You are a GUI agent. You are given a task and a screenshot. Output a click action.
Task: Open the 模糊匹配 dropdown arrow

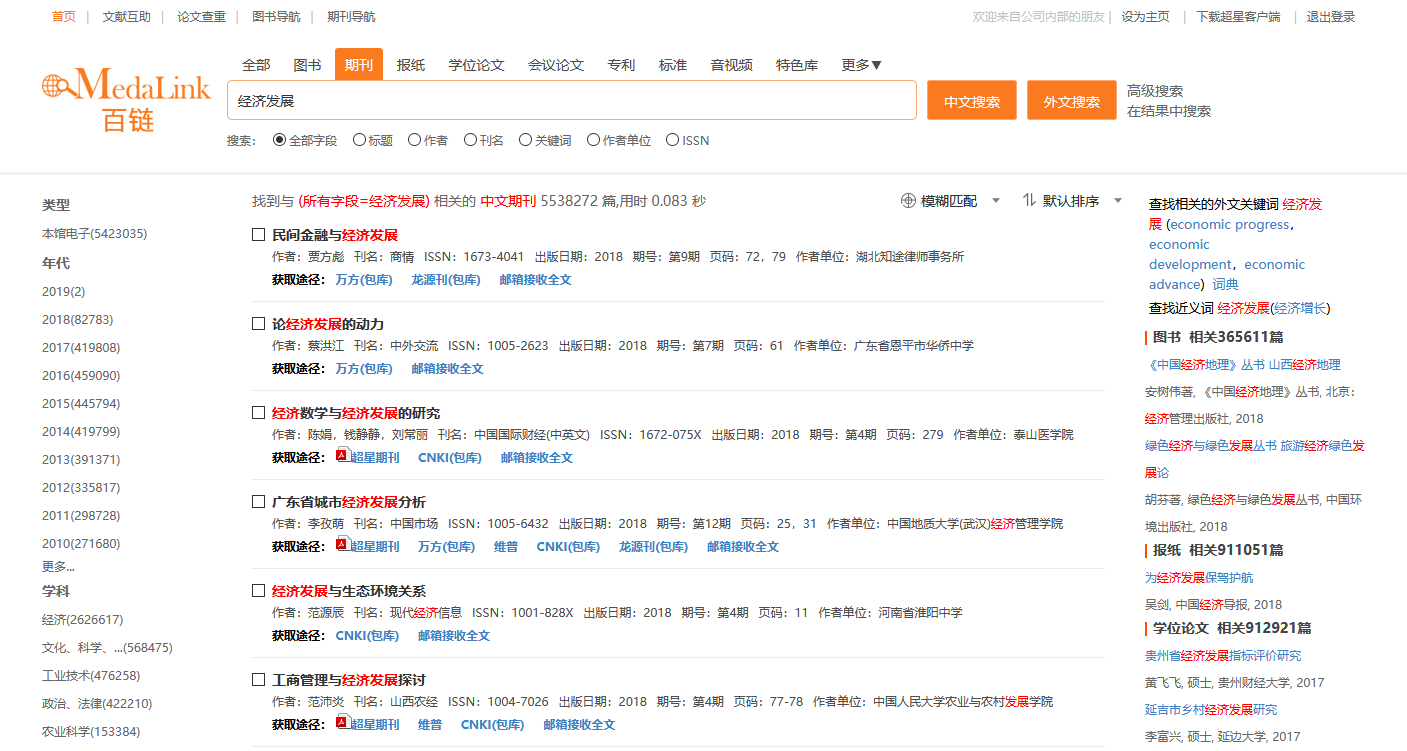tap(995, 201)
